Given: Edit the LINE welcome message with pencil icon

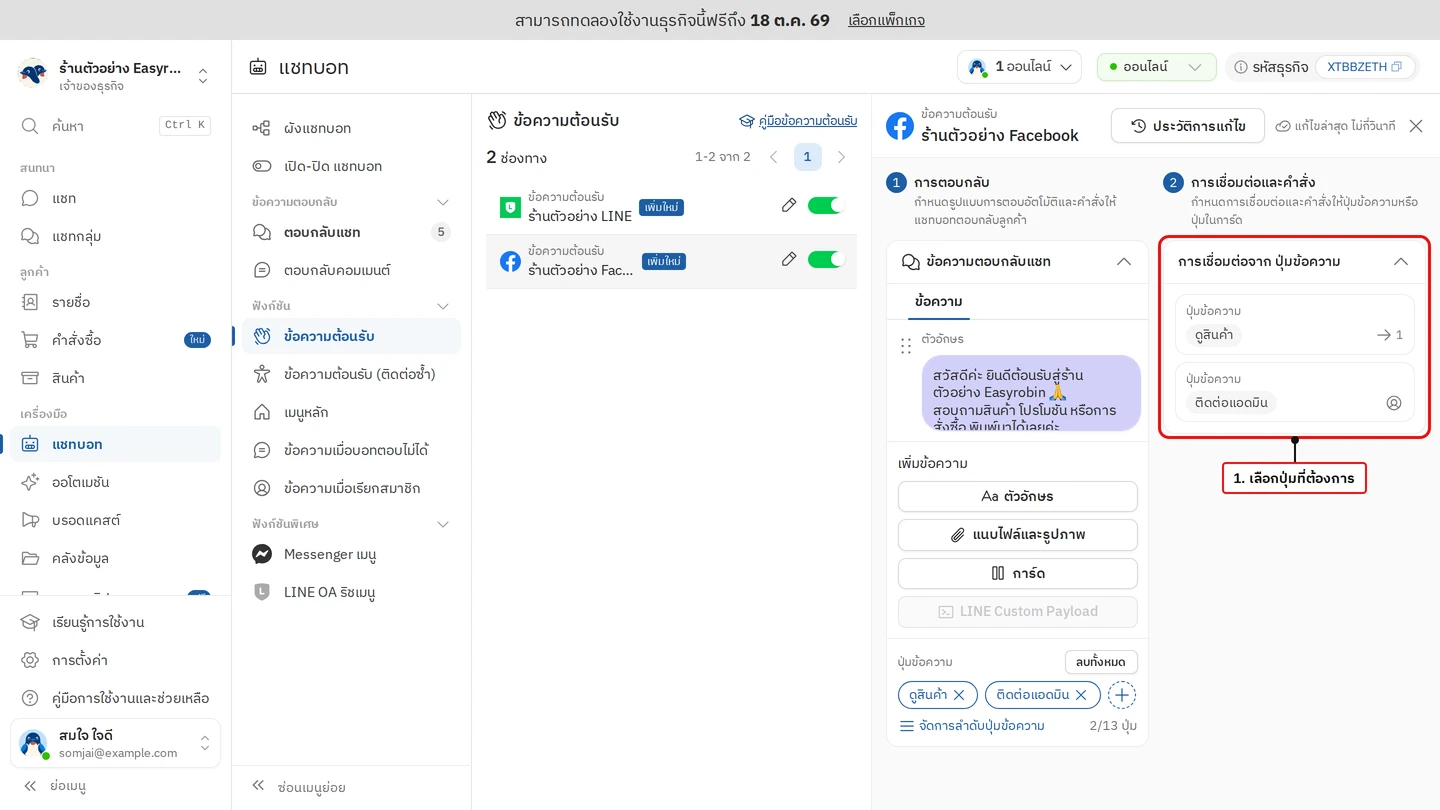Looking at the screenshot, I should [x=789, y=205].
